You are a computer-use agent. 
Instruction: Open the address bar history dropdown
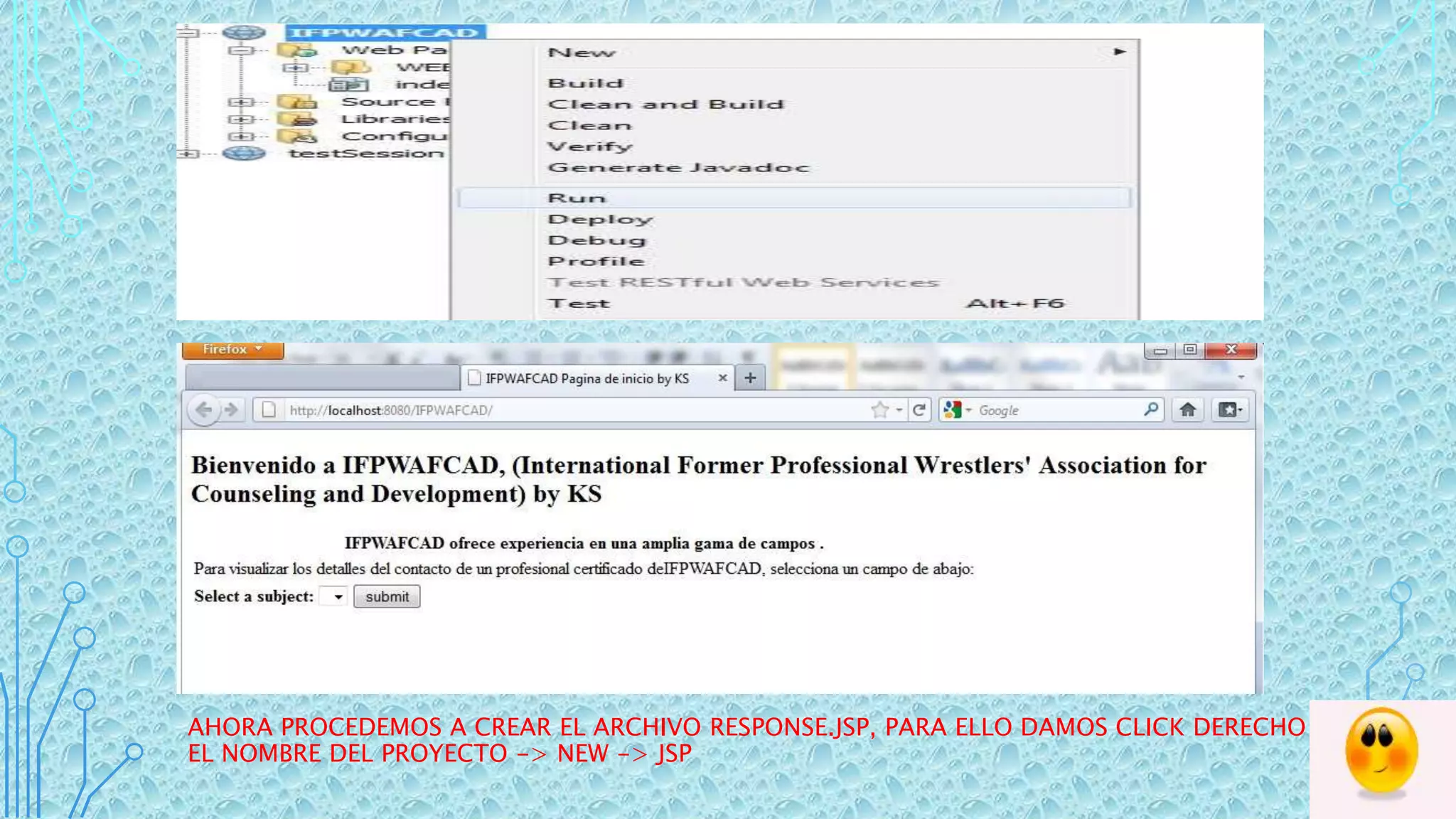pyautogui.click(x=899, y=410)
